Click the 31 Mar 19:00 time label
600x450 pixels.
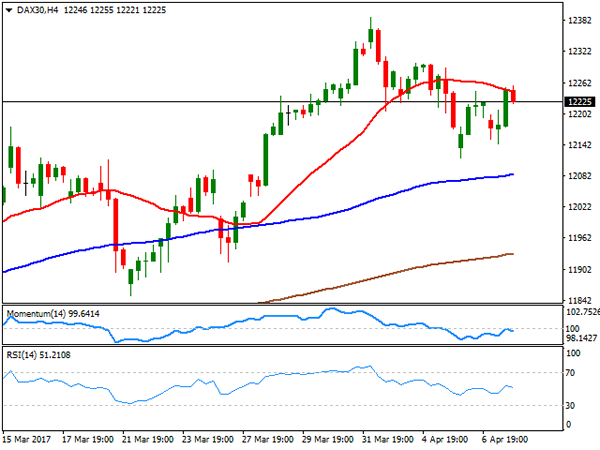[388, 439]
